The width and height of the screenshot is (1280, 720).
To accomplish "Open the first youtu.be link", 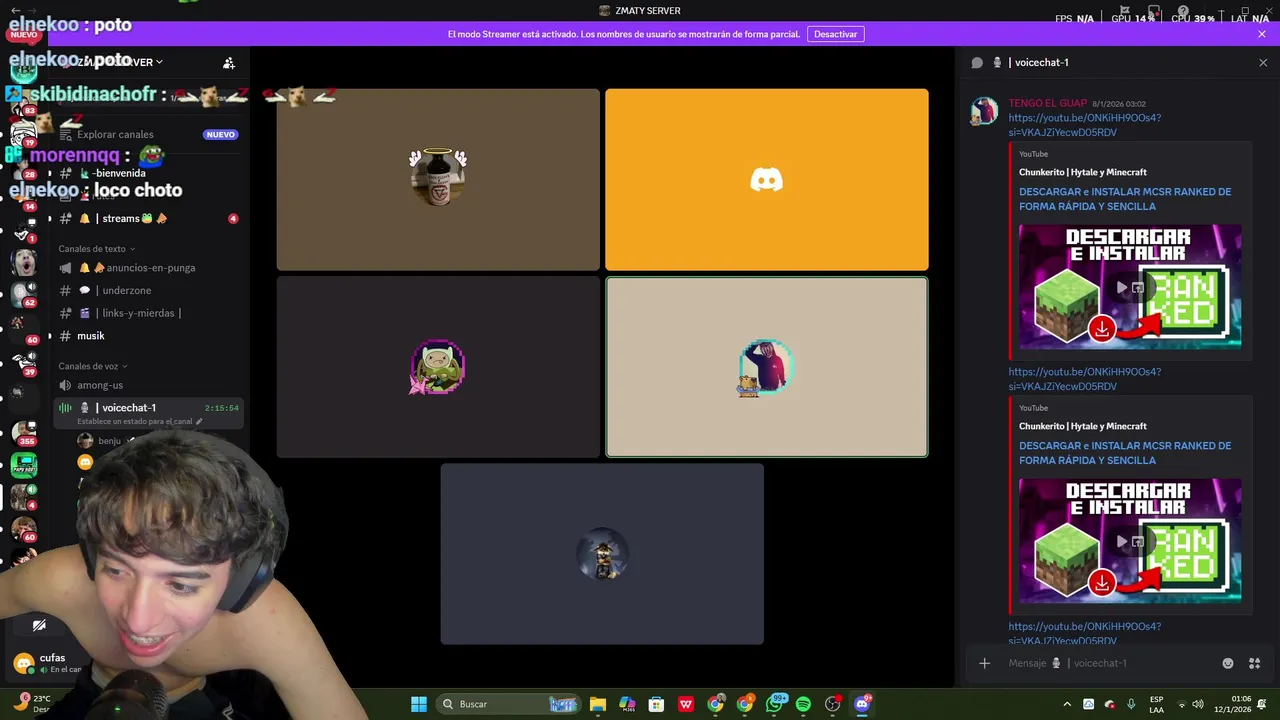I will (x=1084, y=125).
